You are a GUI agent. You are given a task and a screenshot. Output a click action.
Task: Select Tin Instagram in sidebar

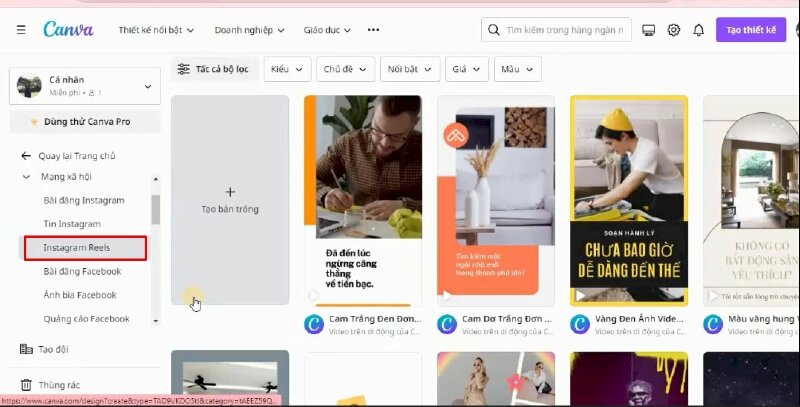click(x=72, y=224)
